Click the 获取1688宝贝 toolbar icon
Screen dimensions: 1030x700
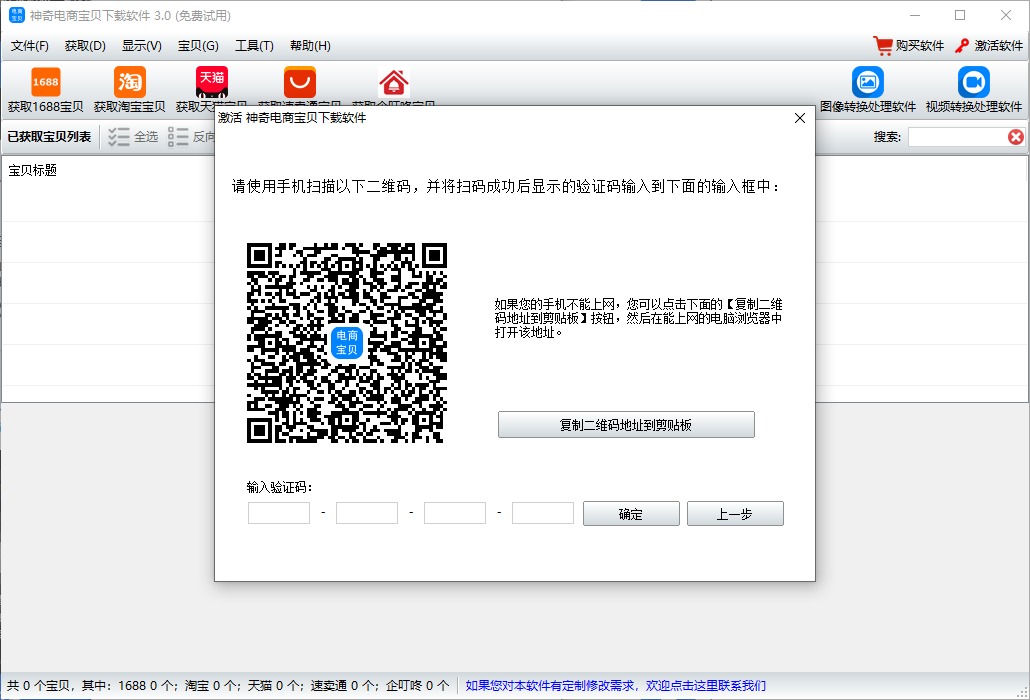(x=45, y=82)
